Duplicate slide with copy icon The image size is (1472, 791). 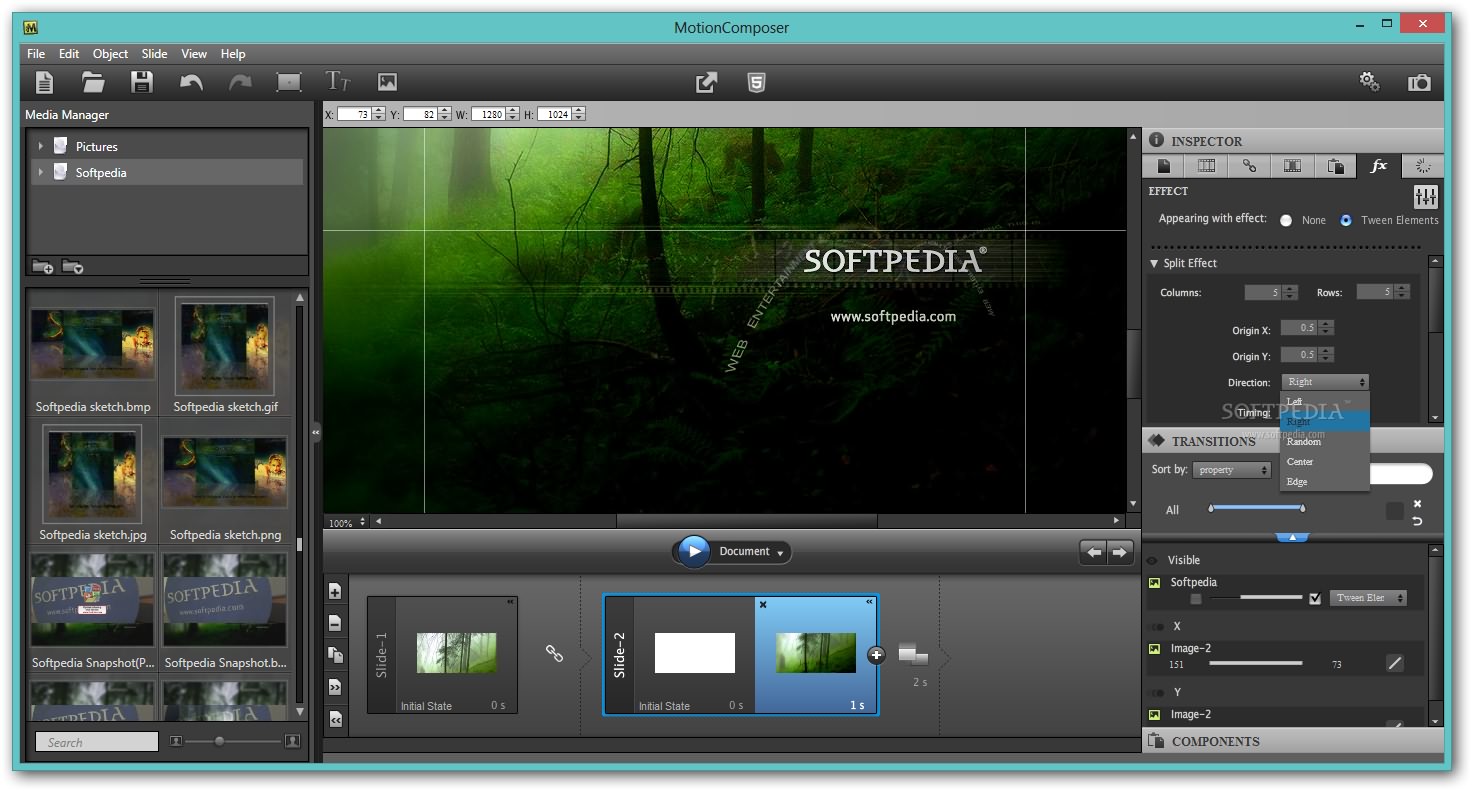335,655
